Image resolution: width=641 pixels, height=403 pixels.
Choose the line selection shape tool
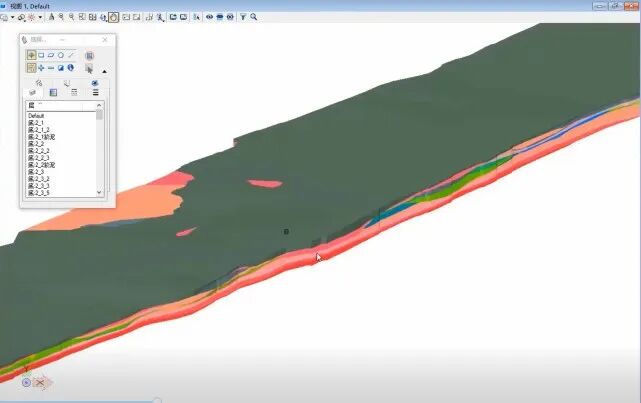[71, 55]
